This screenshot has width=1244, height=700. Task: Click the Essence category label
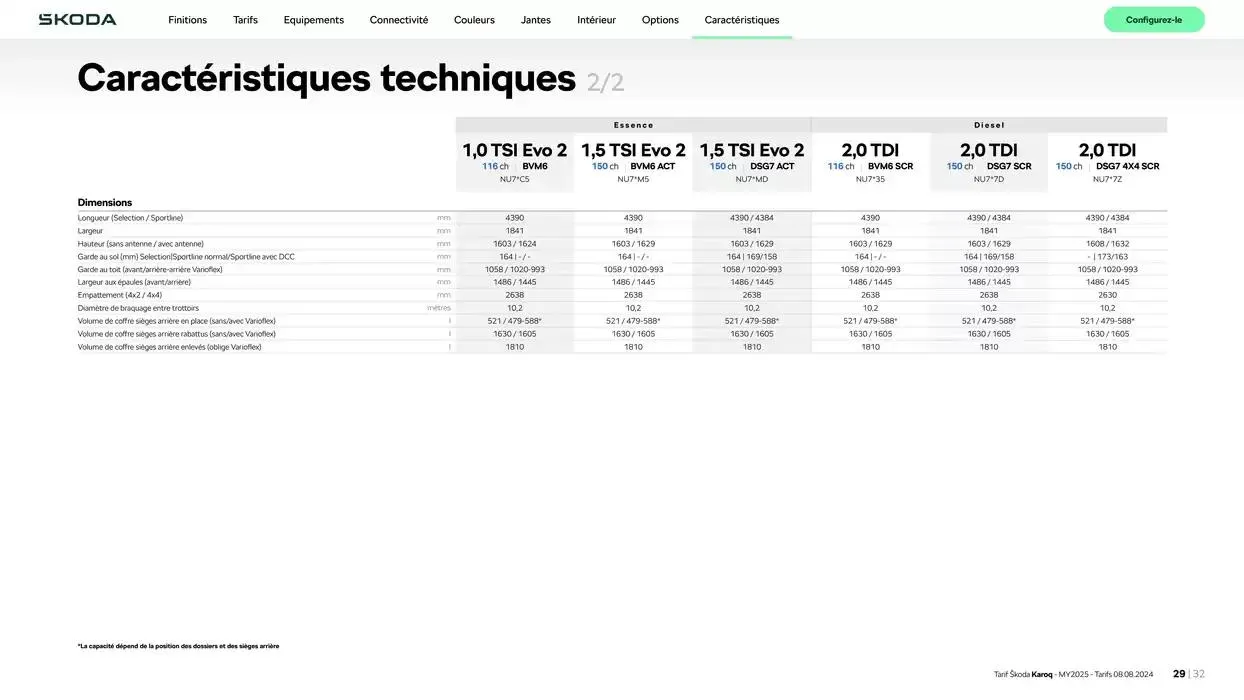click(632, 122)
